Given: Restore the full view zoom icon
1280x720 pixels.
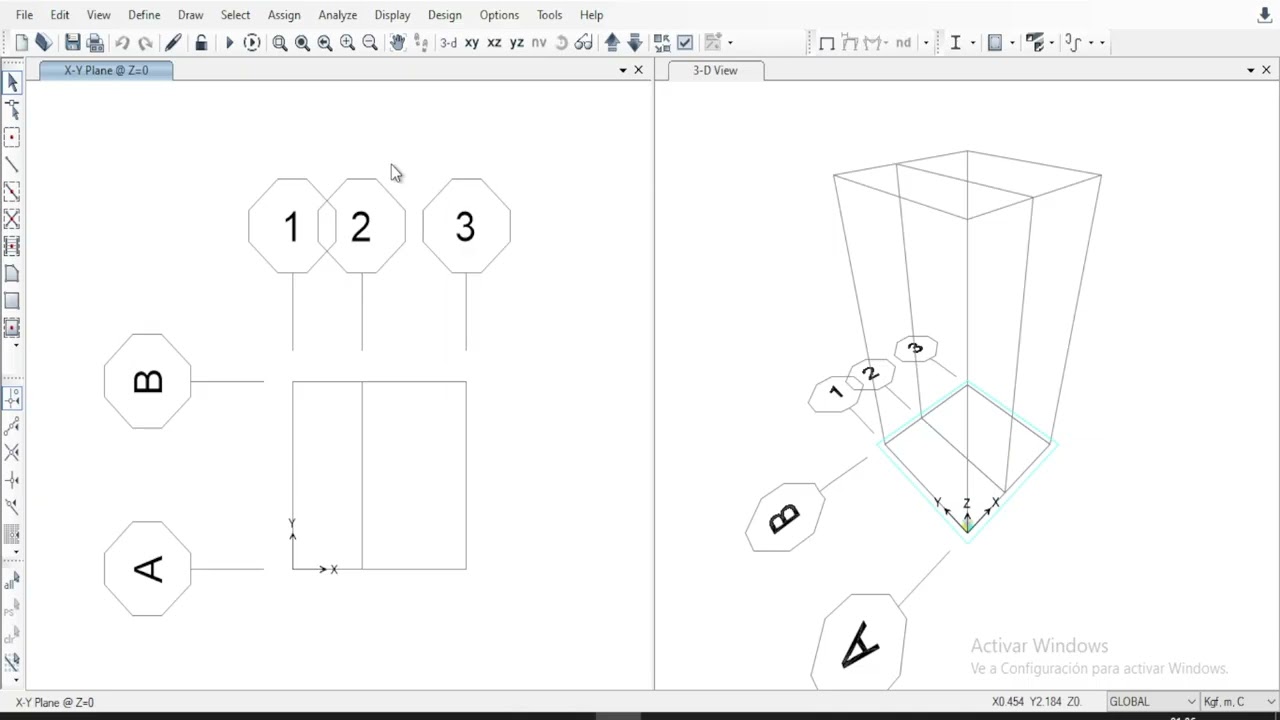Looking at the screenshot, I should [302, 42].
